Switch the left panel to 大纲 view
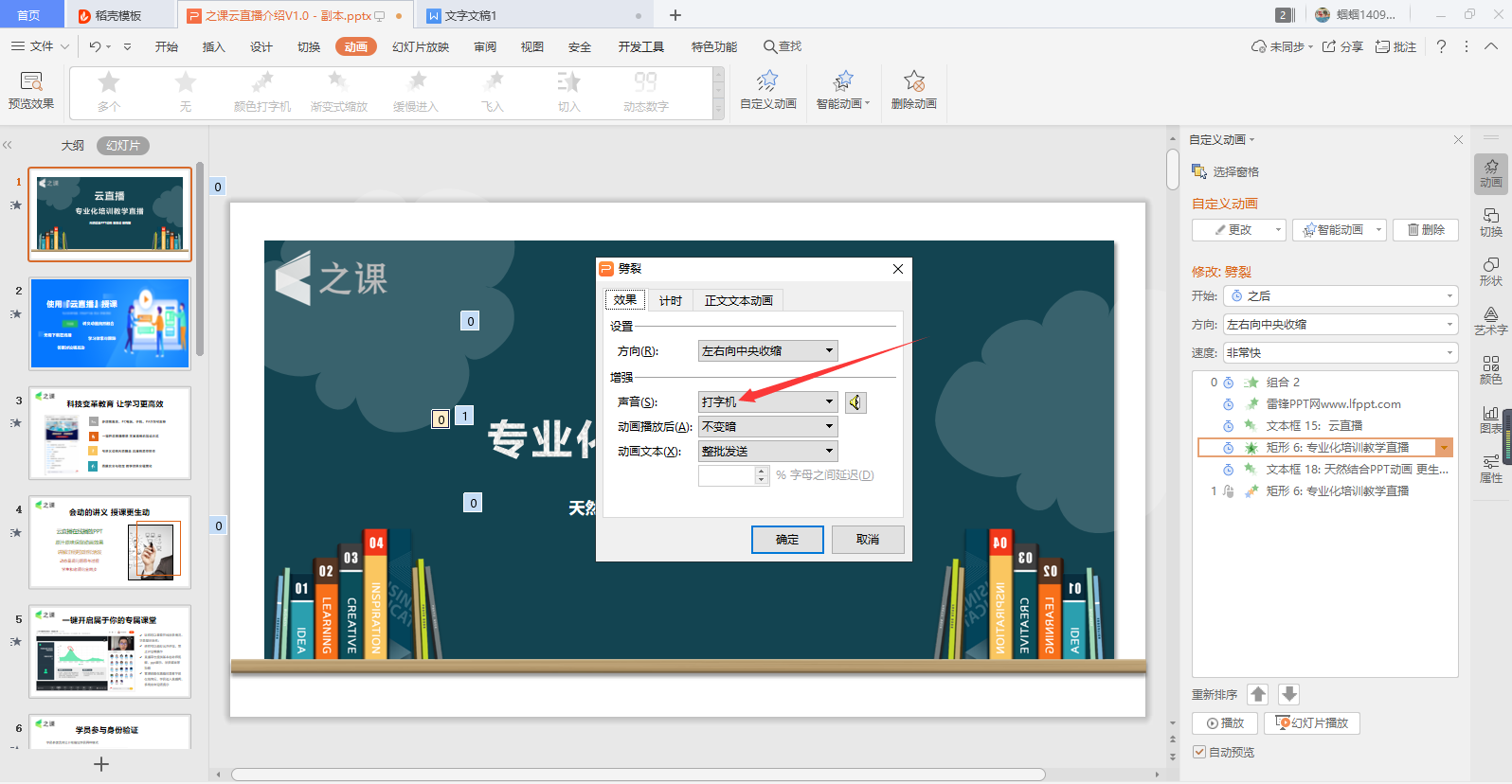This screenshot has height=784, width=1512. click(73, 146)
